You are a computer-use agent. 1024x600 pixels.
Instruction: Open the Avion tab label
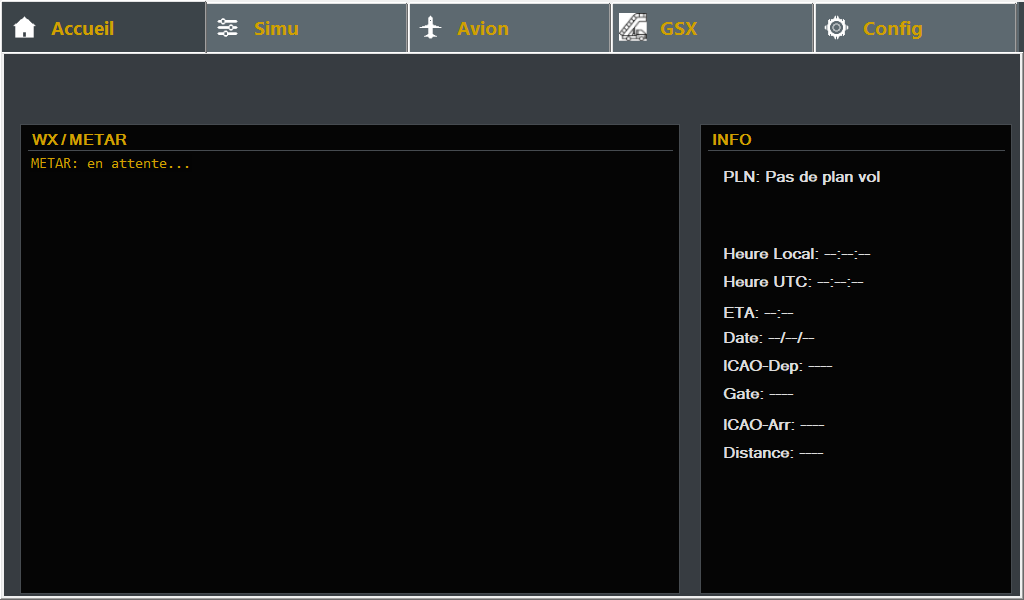click(x=483, y=28)
